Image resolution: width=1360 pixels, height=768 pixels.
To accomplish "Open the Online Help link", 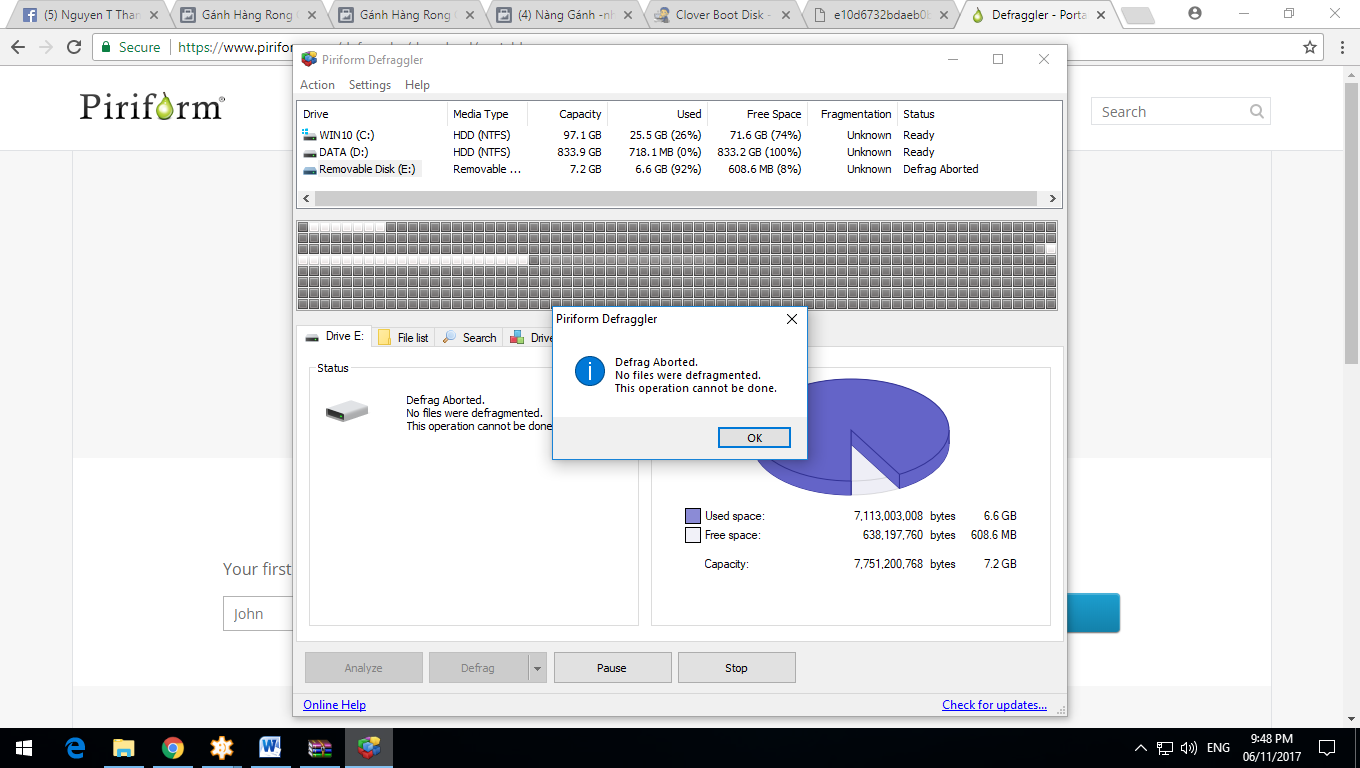I will tap(334, 705).
